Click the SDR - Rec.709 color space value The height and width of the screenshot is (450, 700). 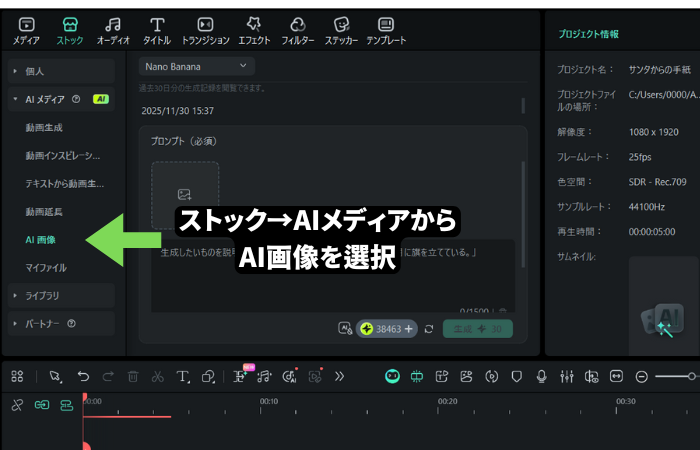click(658, 182)
